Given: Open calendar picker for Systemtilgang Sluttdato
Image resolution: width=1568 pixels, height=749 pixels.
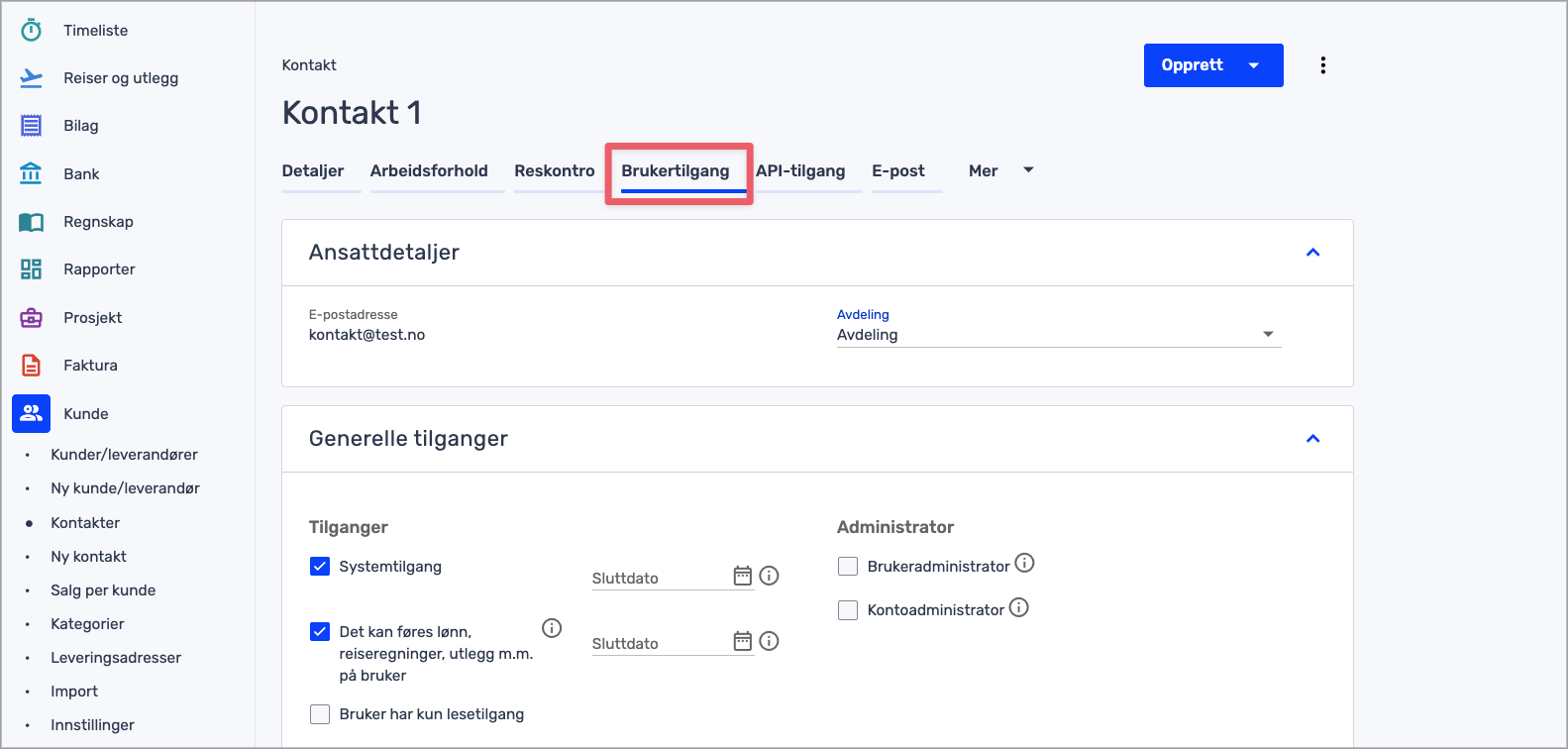Looking at the screenshot, I should tap(742, 576).
